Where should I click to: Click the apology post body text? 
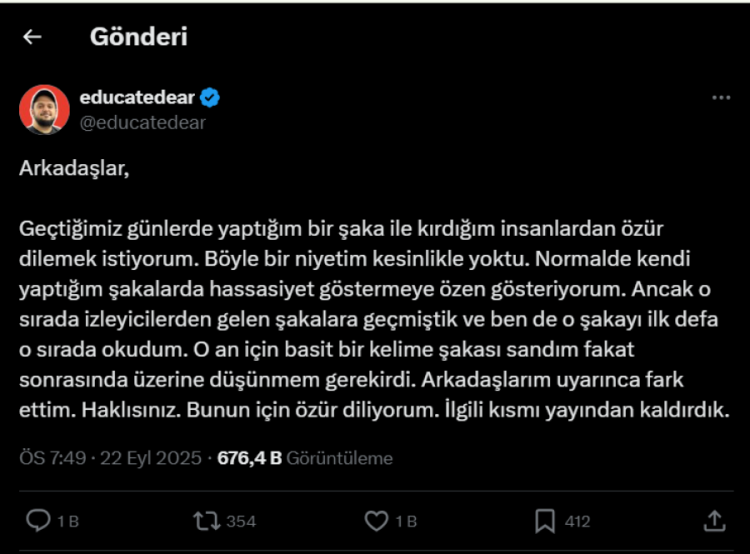(370, 318)
